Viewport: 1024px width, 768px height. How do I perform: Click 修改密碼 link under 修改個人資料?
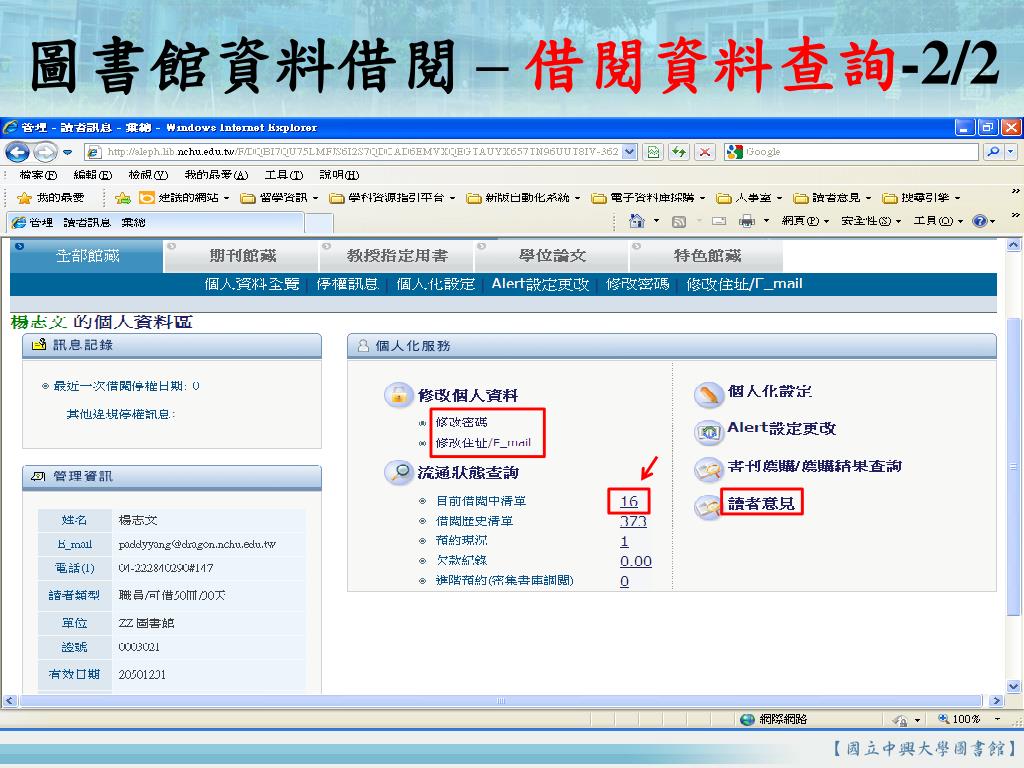pos(461,422)
